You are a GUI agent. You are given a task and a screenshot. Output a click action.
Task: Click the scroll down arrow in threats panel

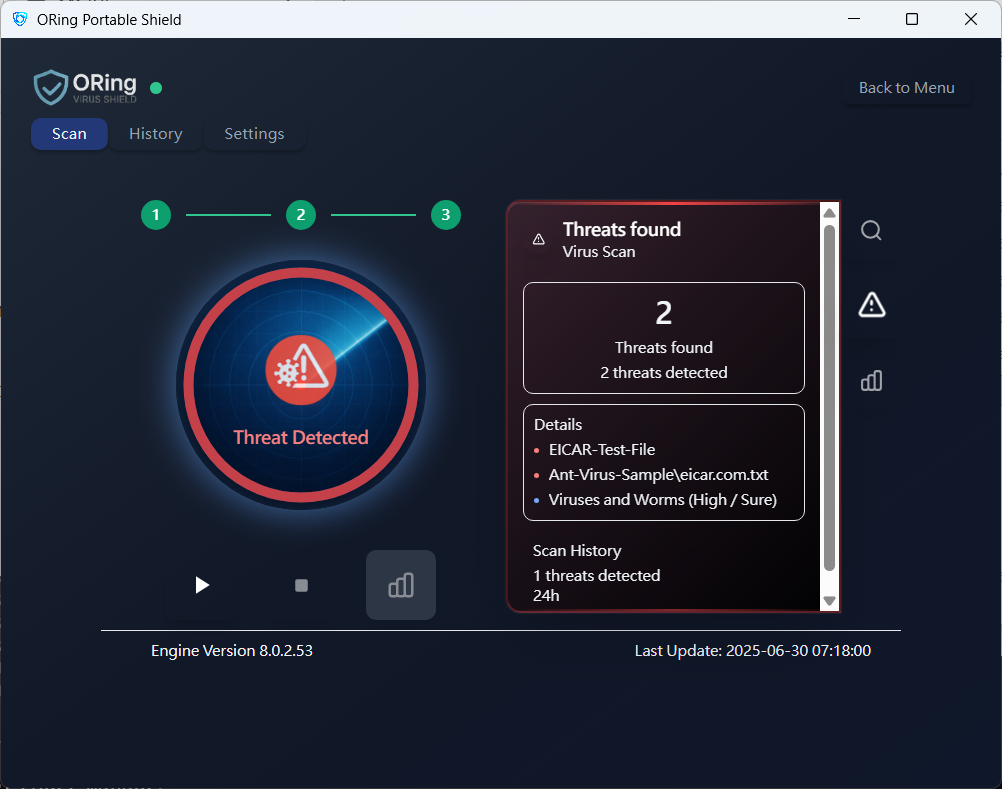pyautogui.click(x=829, y=601)
